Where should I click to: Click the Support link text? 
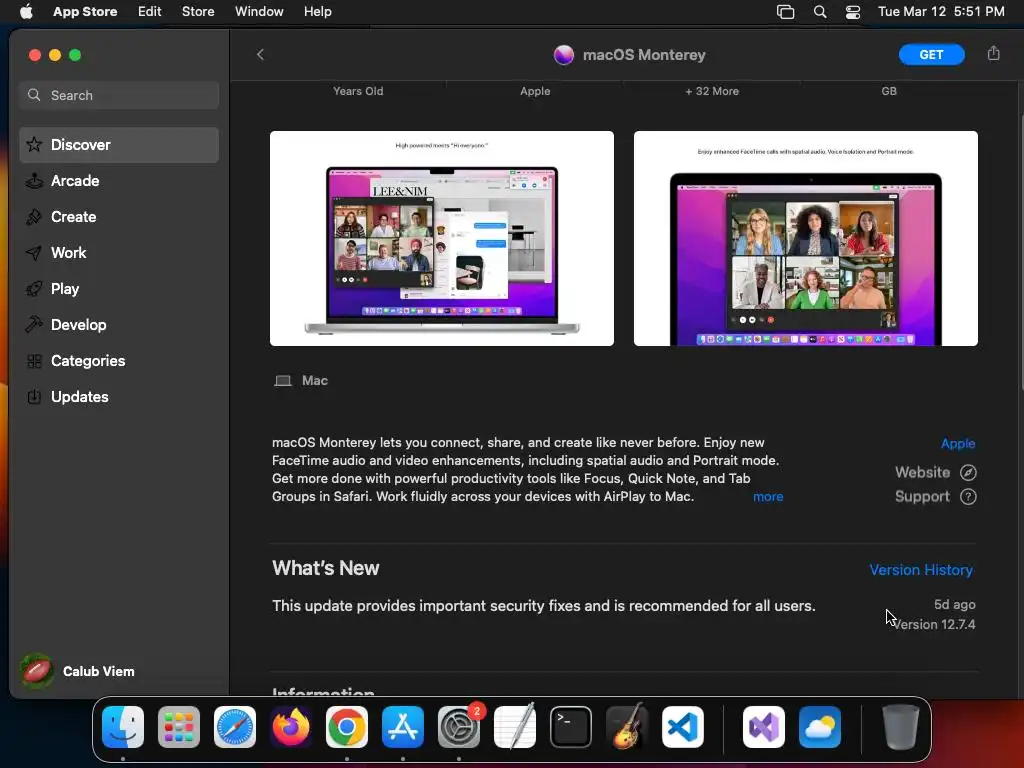tap(922, 497)
